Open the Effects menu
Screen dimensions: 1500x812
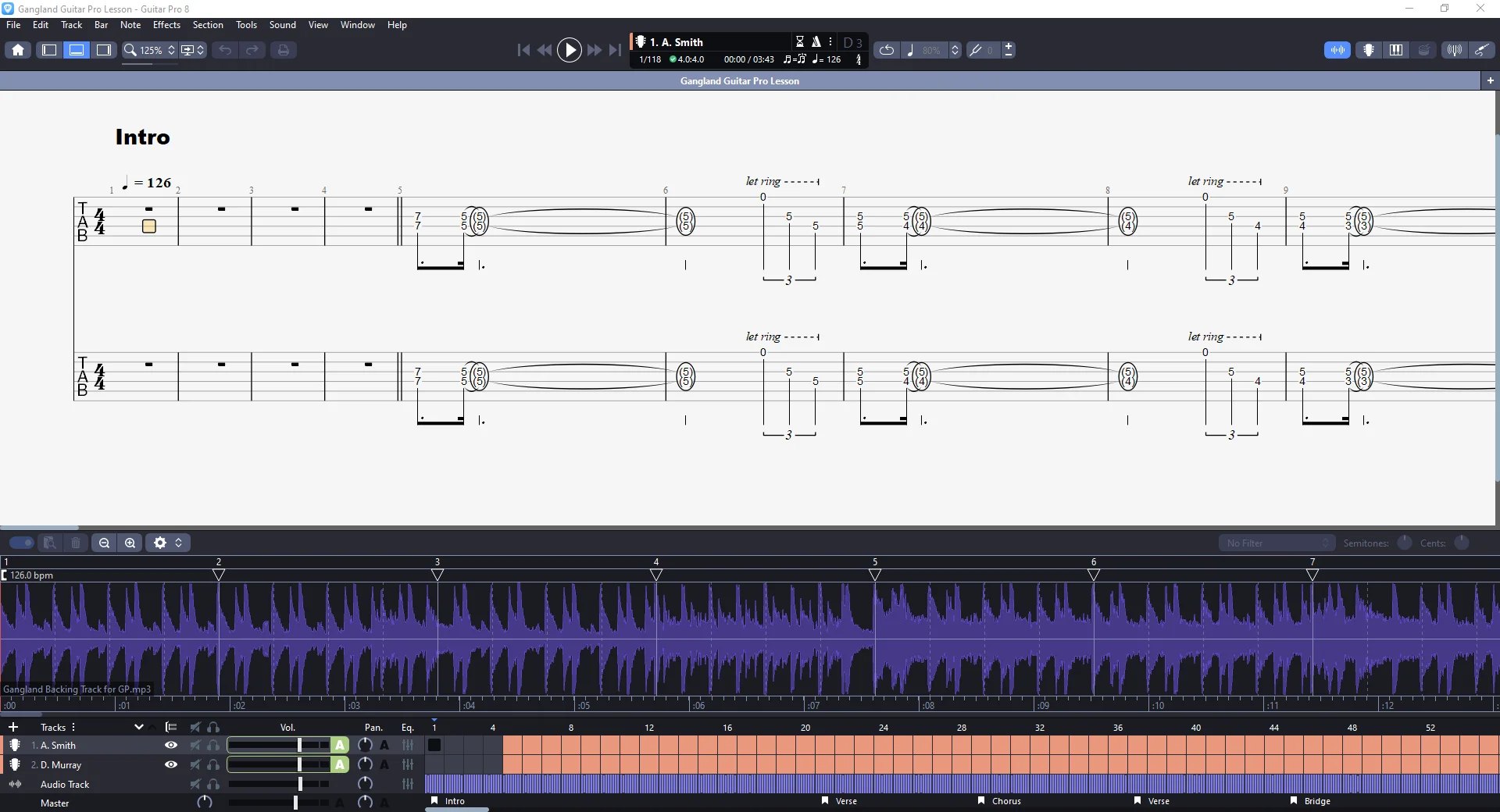[x=166, y=25]
